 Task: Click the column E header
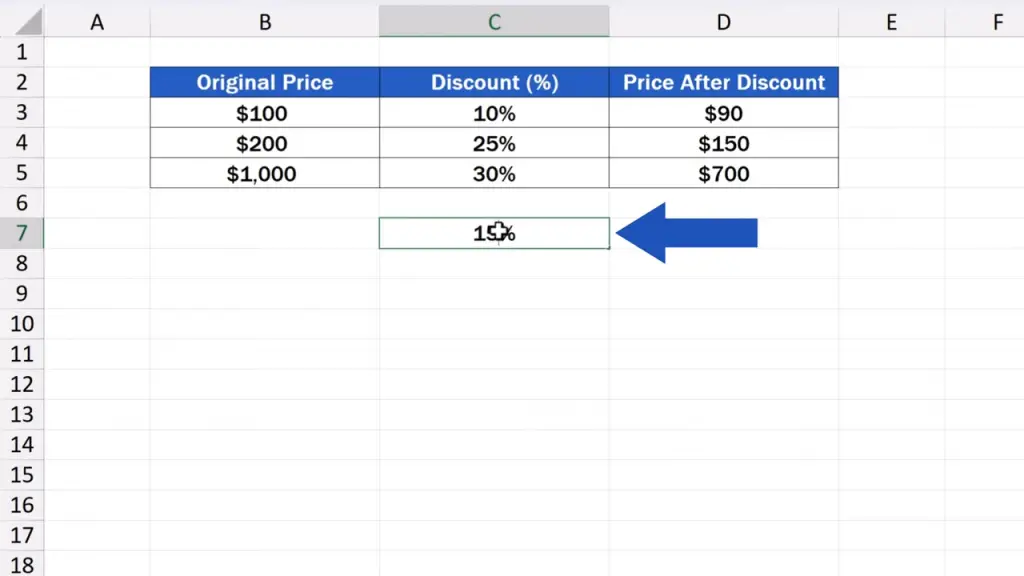pyautogui.click(x=891, y=22)
